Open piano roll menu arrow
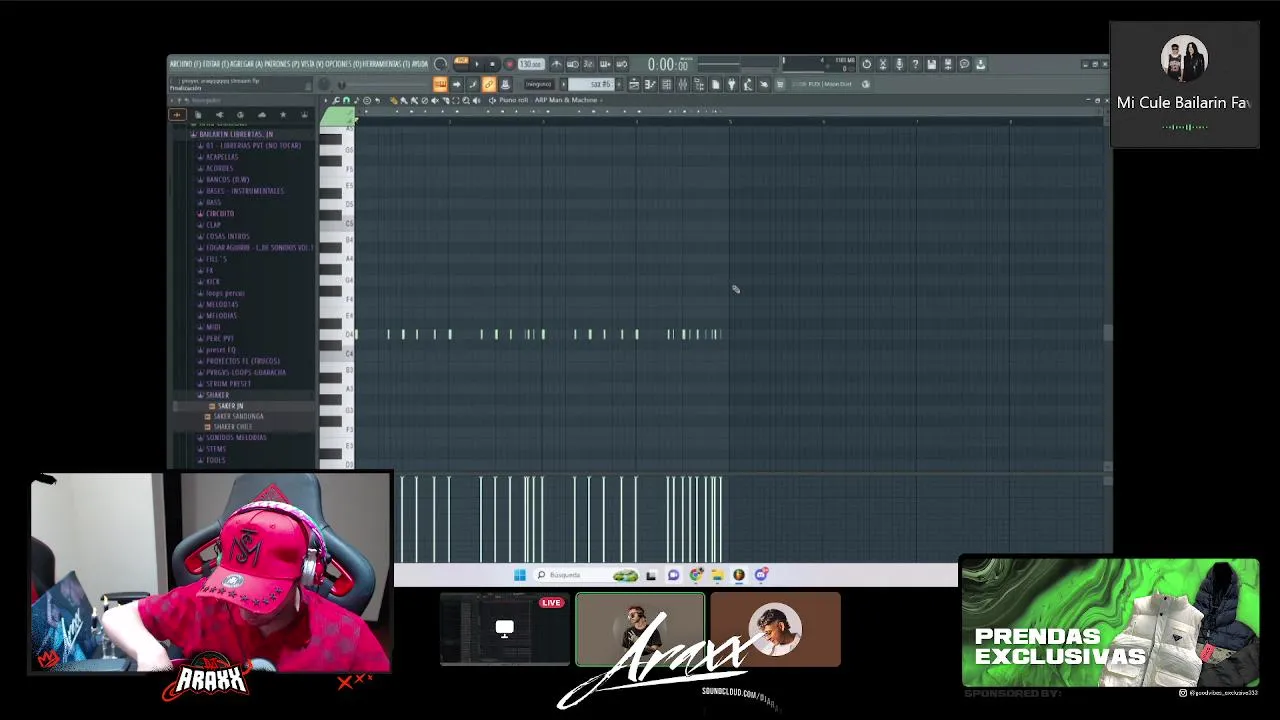This screenshot has height=720, width=1280. coord(326,100)
